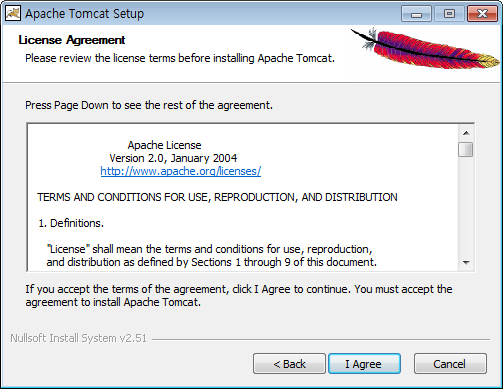Open the apache.org/licenses hyperlink
This screenshot has width=503, height=389.
(x=181, y=171)
